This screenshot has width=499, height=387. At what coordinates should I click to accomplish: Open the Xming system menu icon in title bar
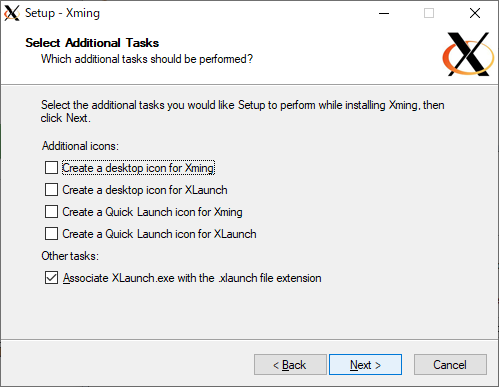pyautogui.click(x=12, y=13)
